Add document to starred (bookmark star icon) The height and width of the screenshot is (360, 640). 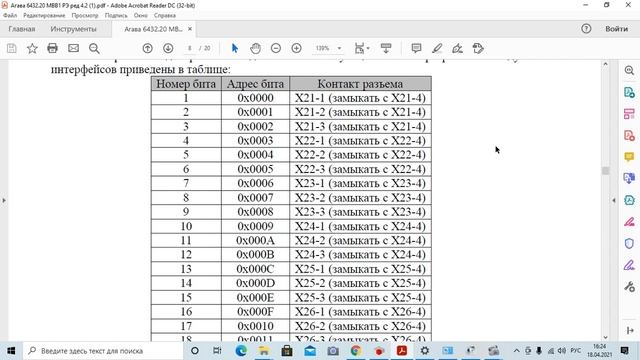[x=32, y=48]
